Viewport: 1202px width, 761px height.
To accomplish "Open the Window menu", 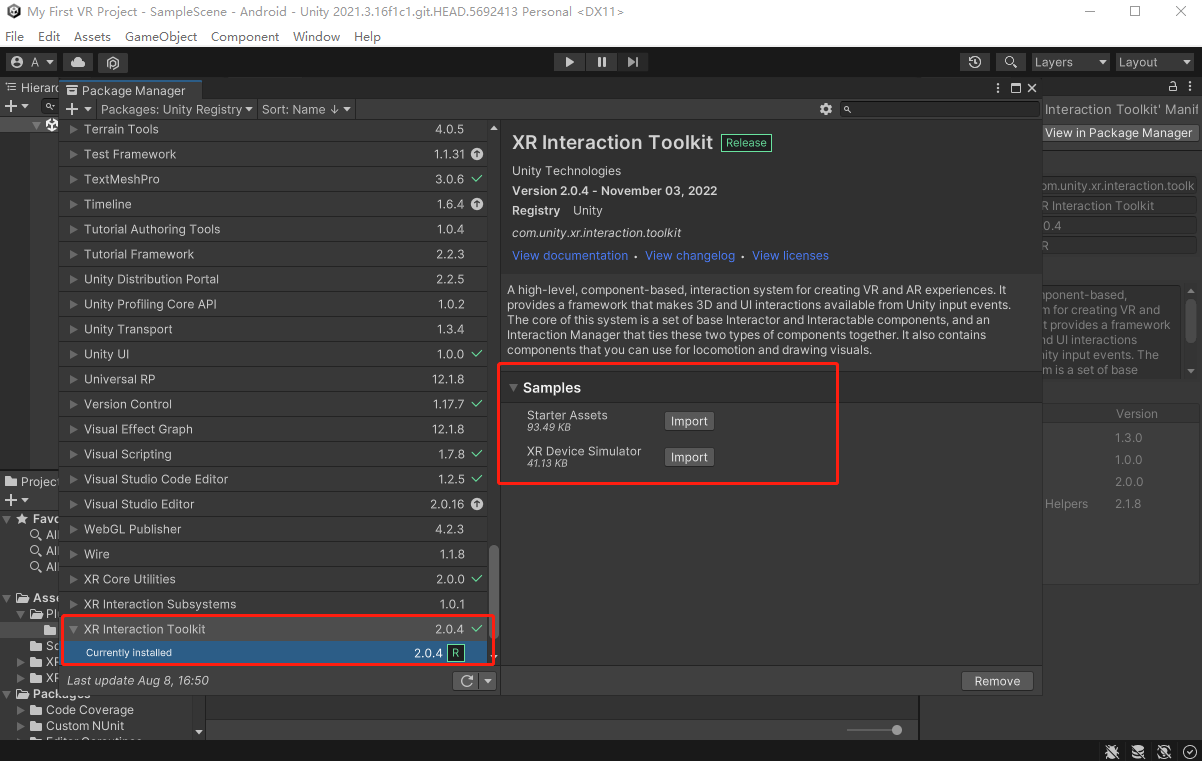I will click(316, 36).
